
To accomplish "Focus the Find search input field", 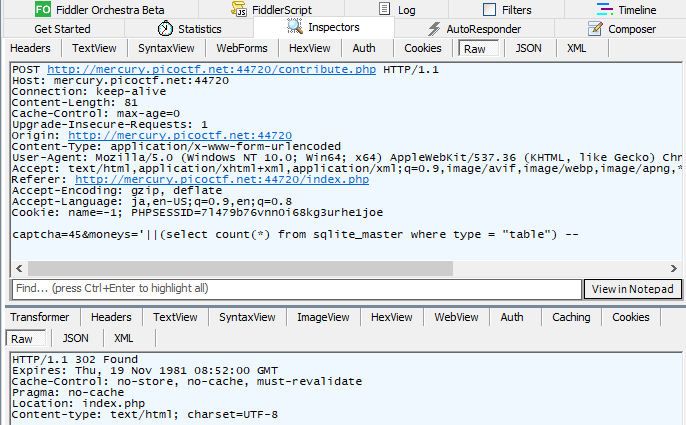I will 297,289.
